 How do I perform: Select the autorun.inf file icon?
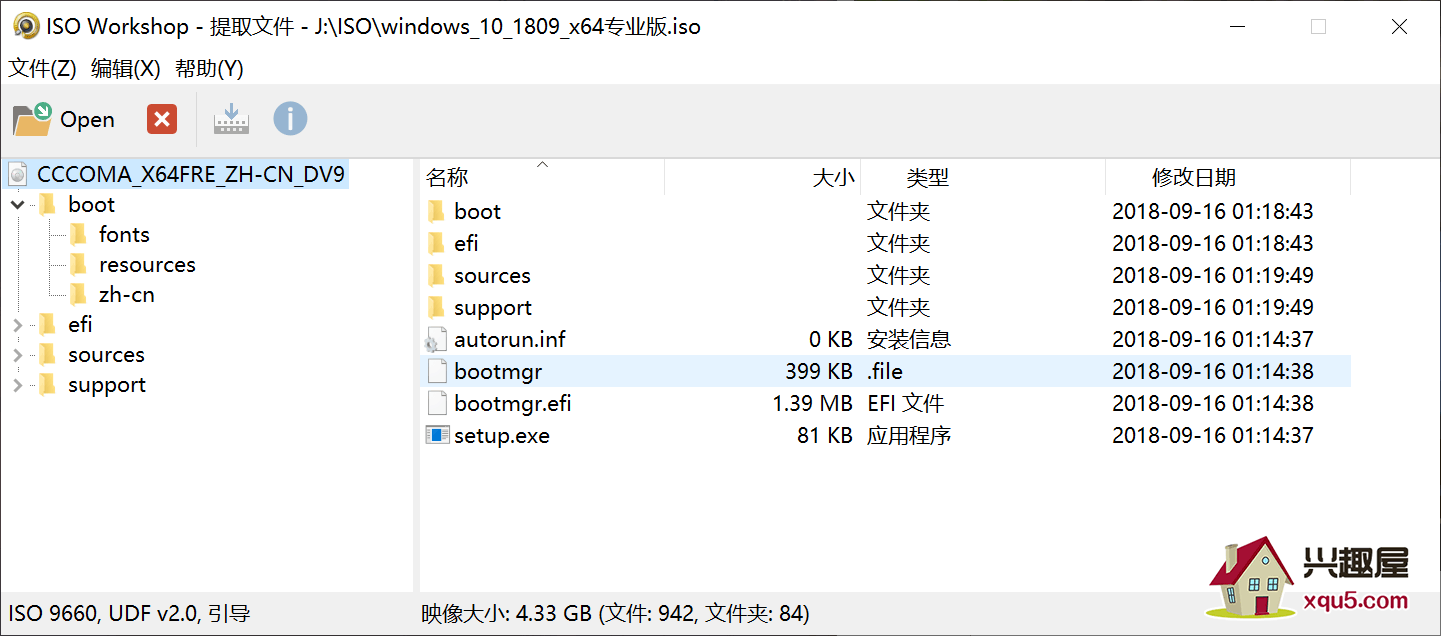(437, 339)
